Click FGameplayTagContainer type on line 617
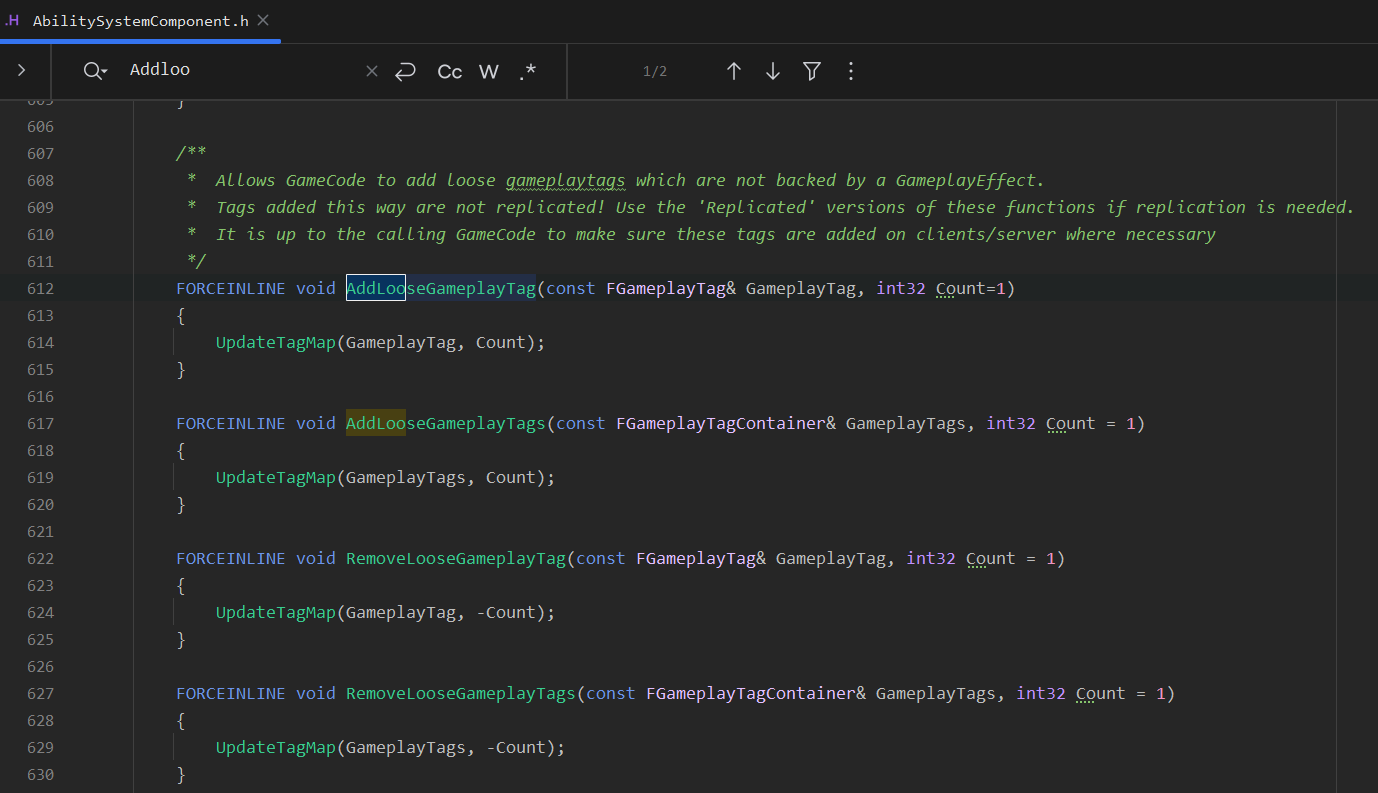The width and height of the screenshot is (1378, 793). (x=721, y=423)
